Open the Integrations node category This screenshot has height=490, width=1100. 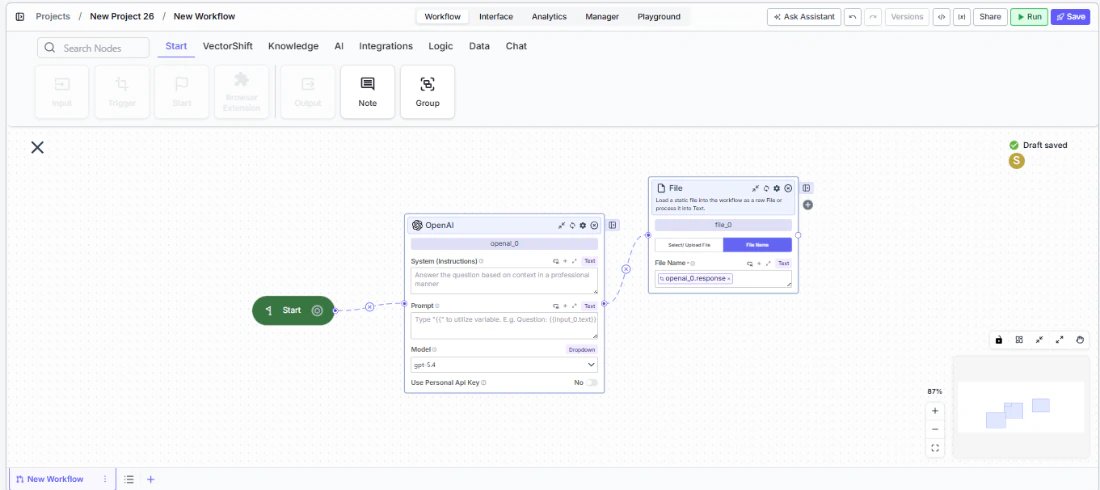[x=386, y=46]
